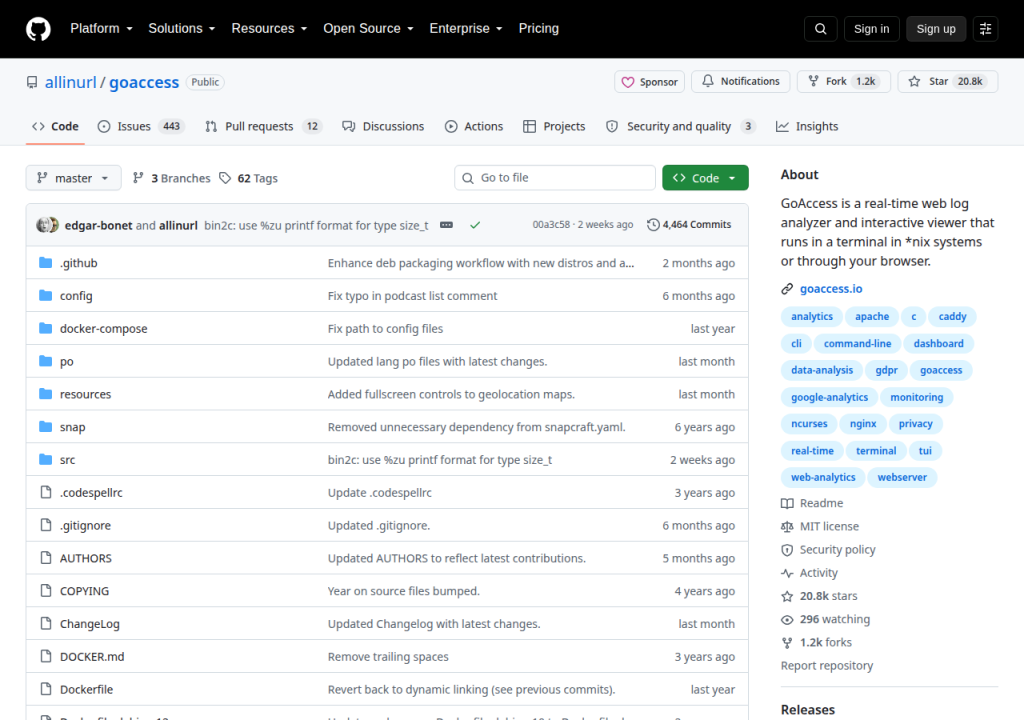Open the snap folder
Screen dimensions: 1024x720
[72, 427]
